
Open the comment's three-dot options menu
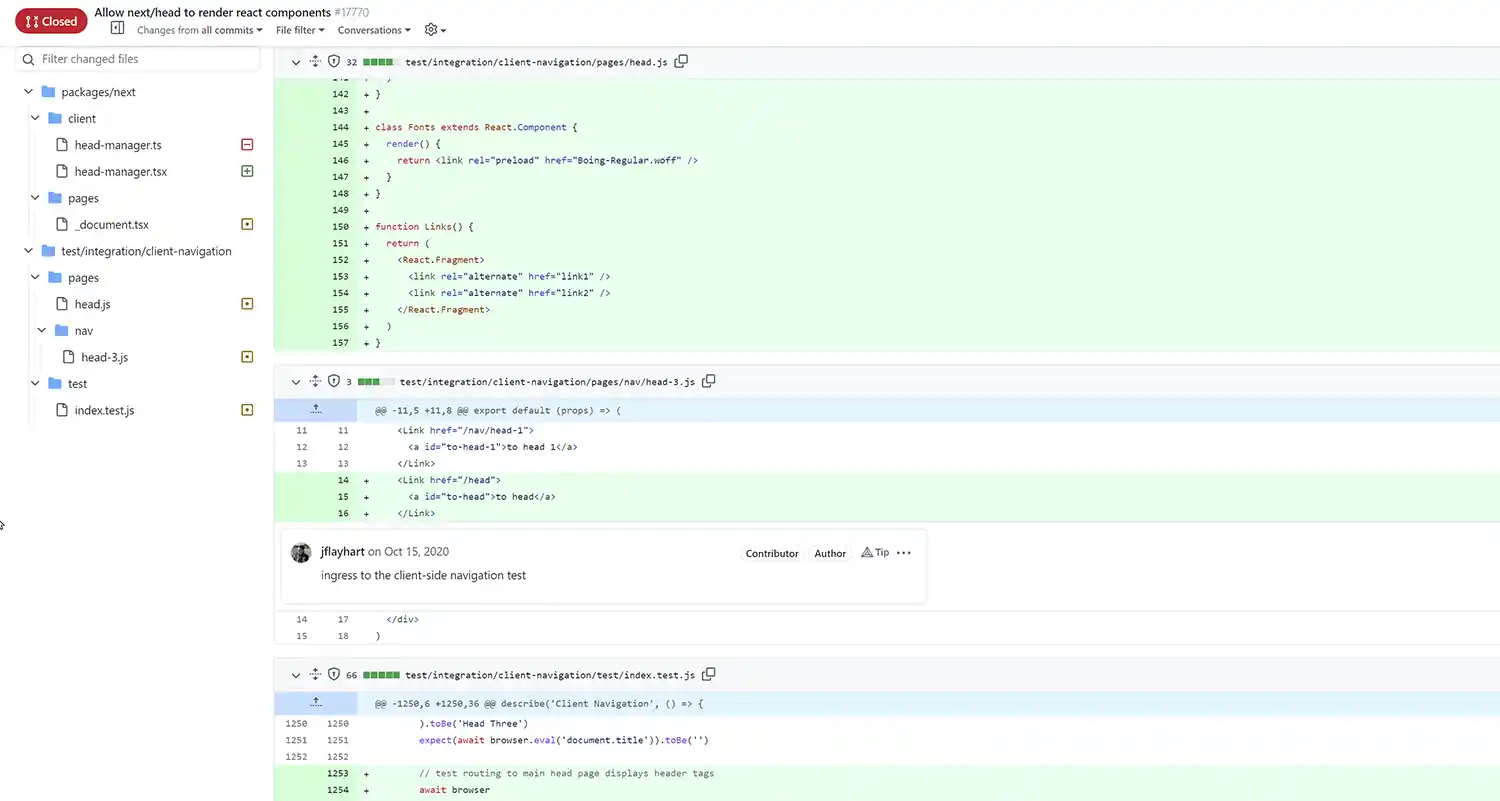pos(904,553)
